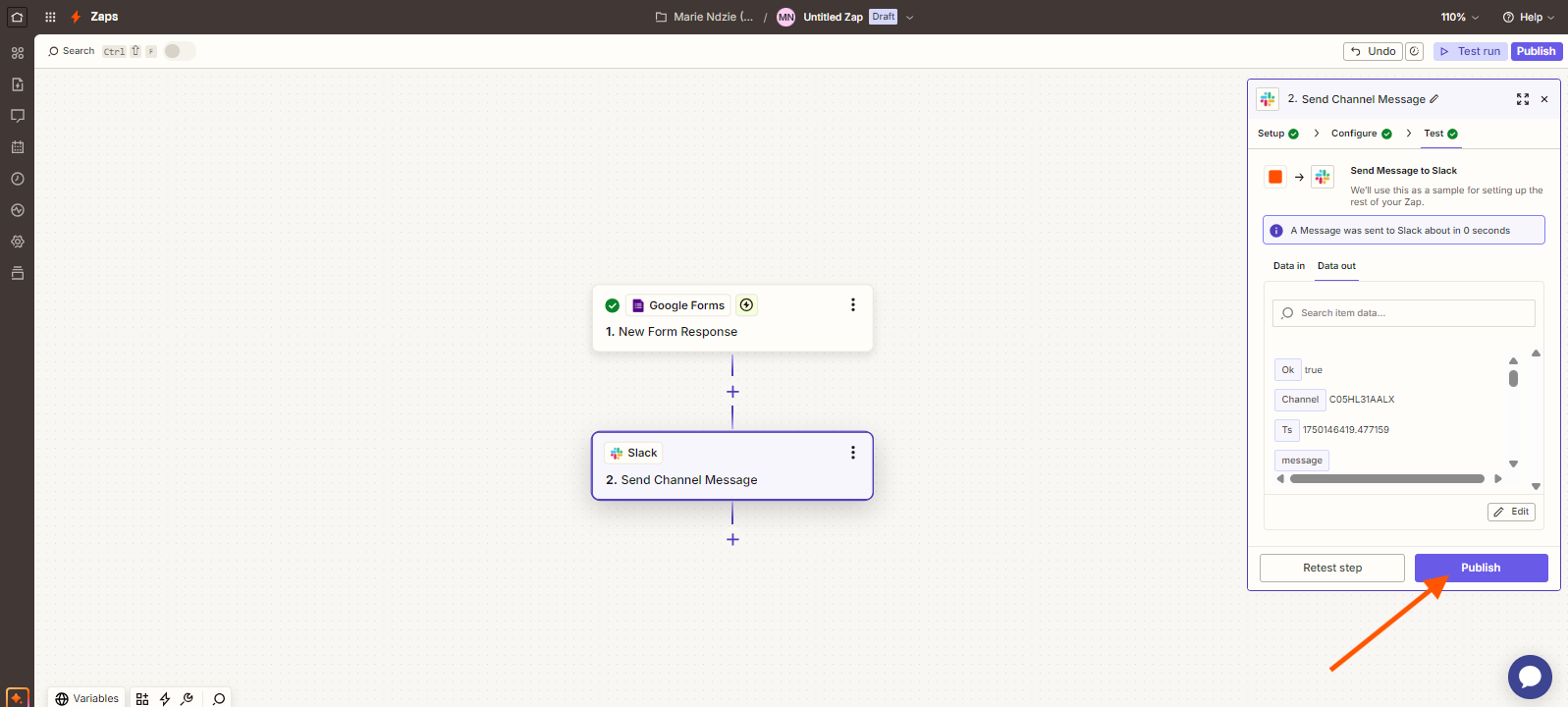Click the MN user avatar
1568x707 pixels.
coord(785,17)
